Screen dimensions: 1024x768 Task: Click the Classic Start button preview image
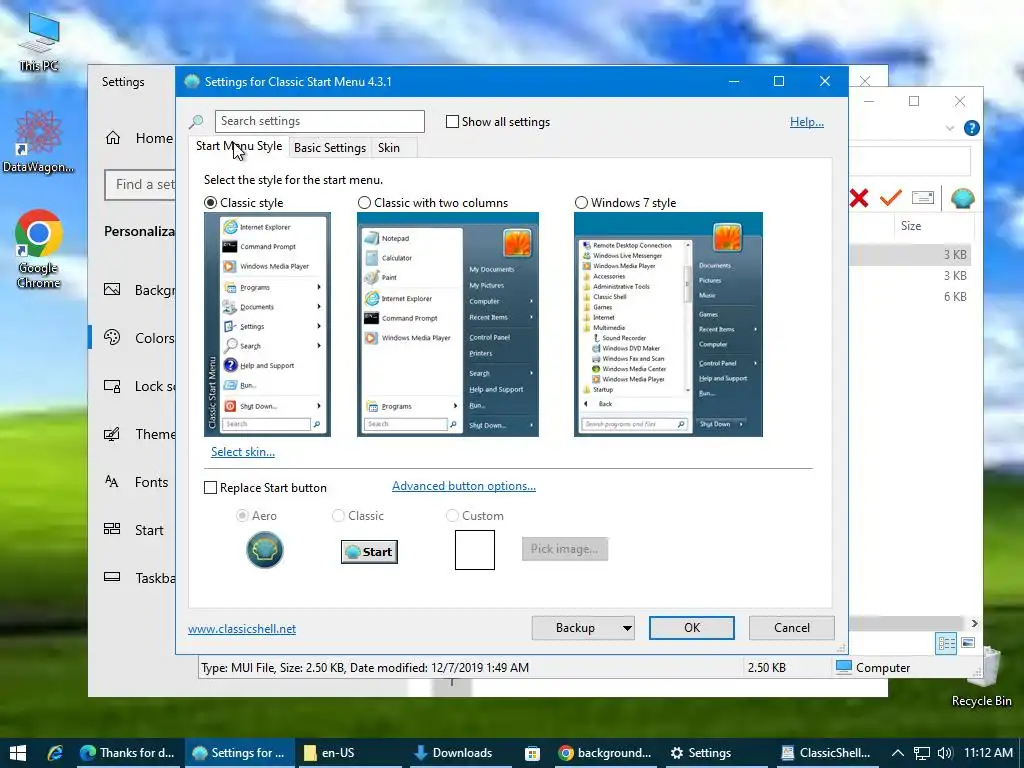pos(369,552)
